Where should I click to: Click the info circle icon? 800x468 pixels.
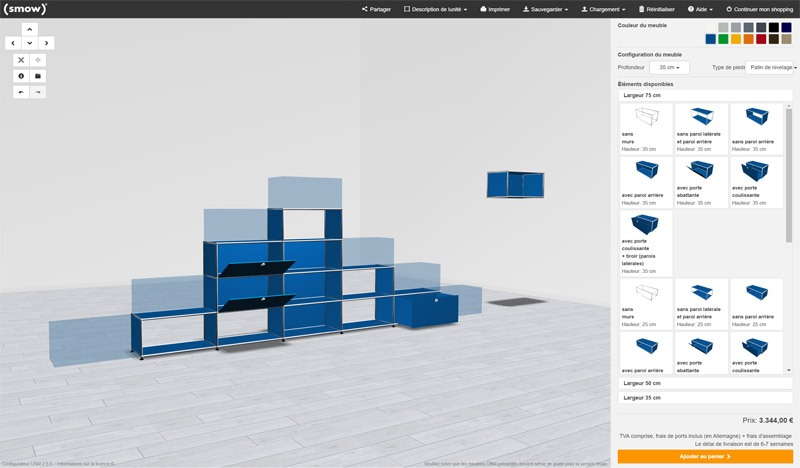tap(21, 76)
